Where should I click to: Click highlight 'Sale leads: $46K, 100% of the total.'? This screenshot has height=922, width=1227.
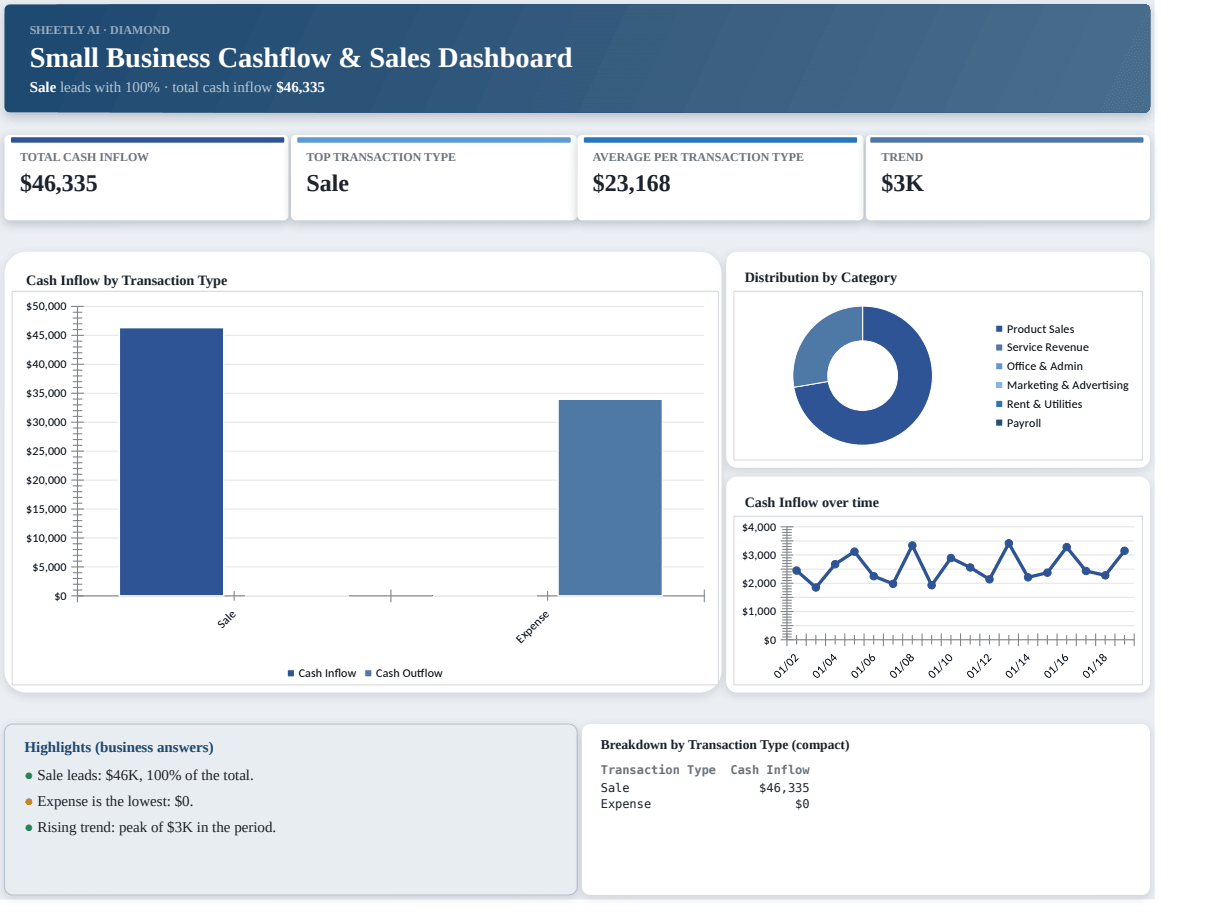click(x=139, y=776)
